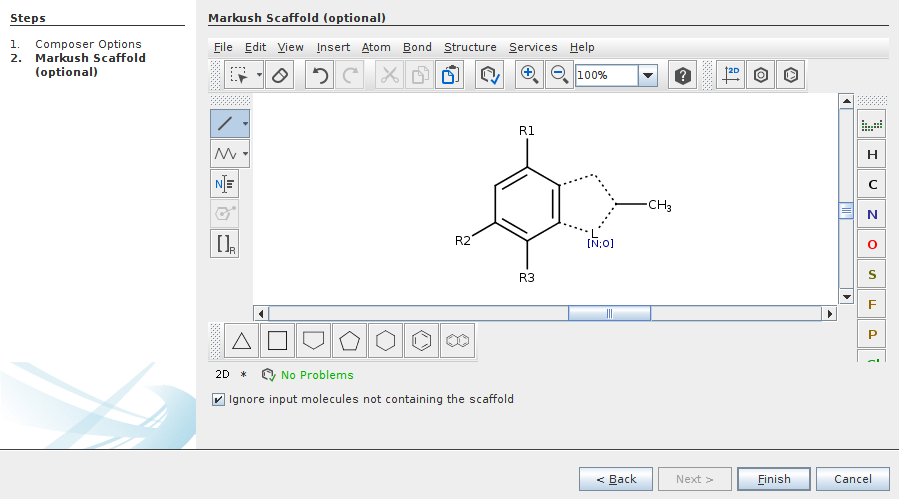
Task: Click the Paste clipboard icon
Action: pos(449,76)
